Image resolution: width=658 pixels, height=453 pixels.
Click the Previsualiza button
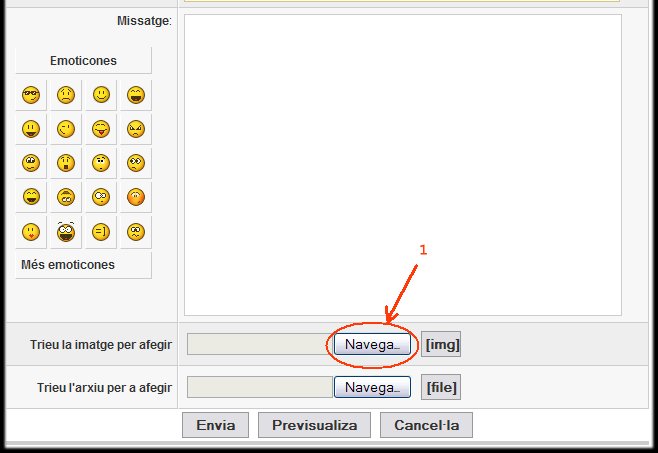coord(314,425)
